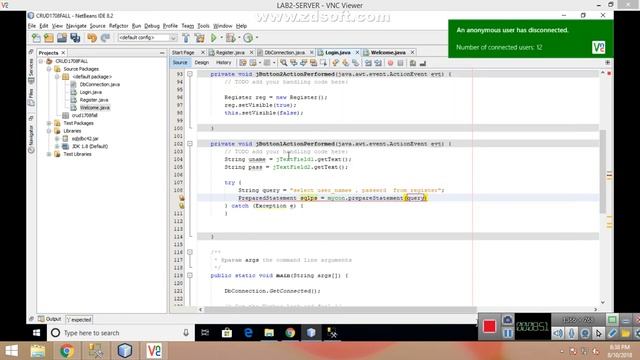Click the Stop Macro Recording icon
This screenshot has width=640, height=360.
tap(400, 63)
